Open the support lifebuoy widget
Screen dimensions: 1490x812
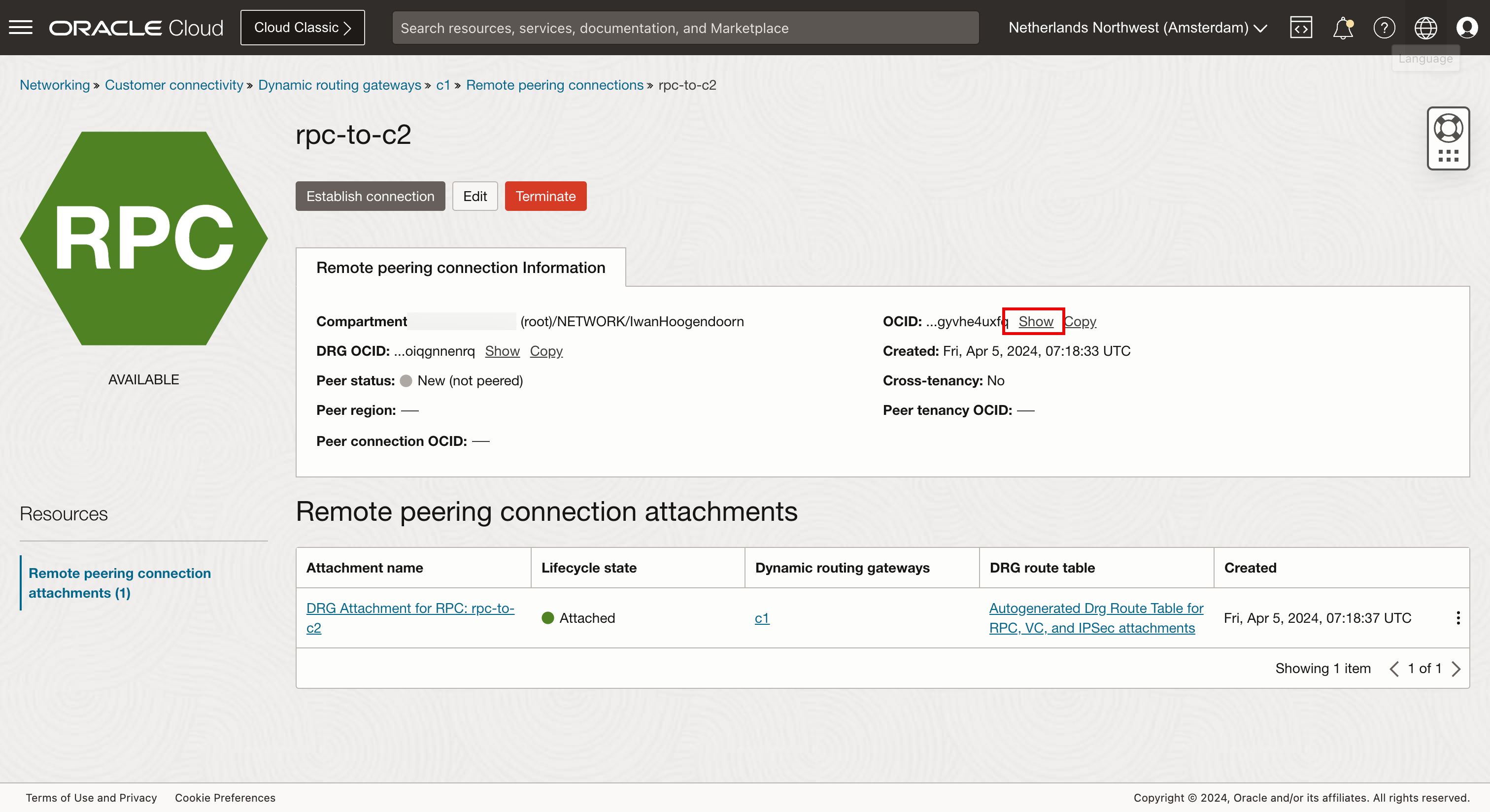click(1448, 129)
